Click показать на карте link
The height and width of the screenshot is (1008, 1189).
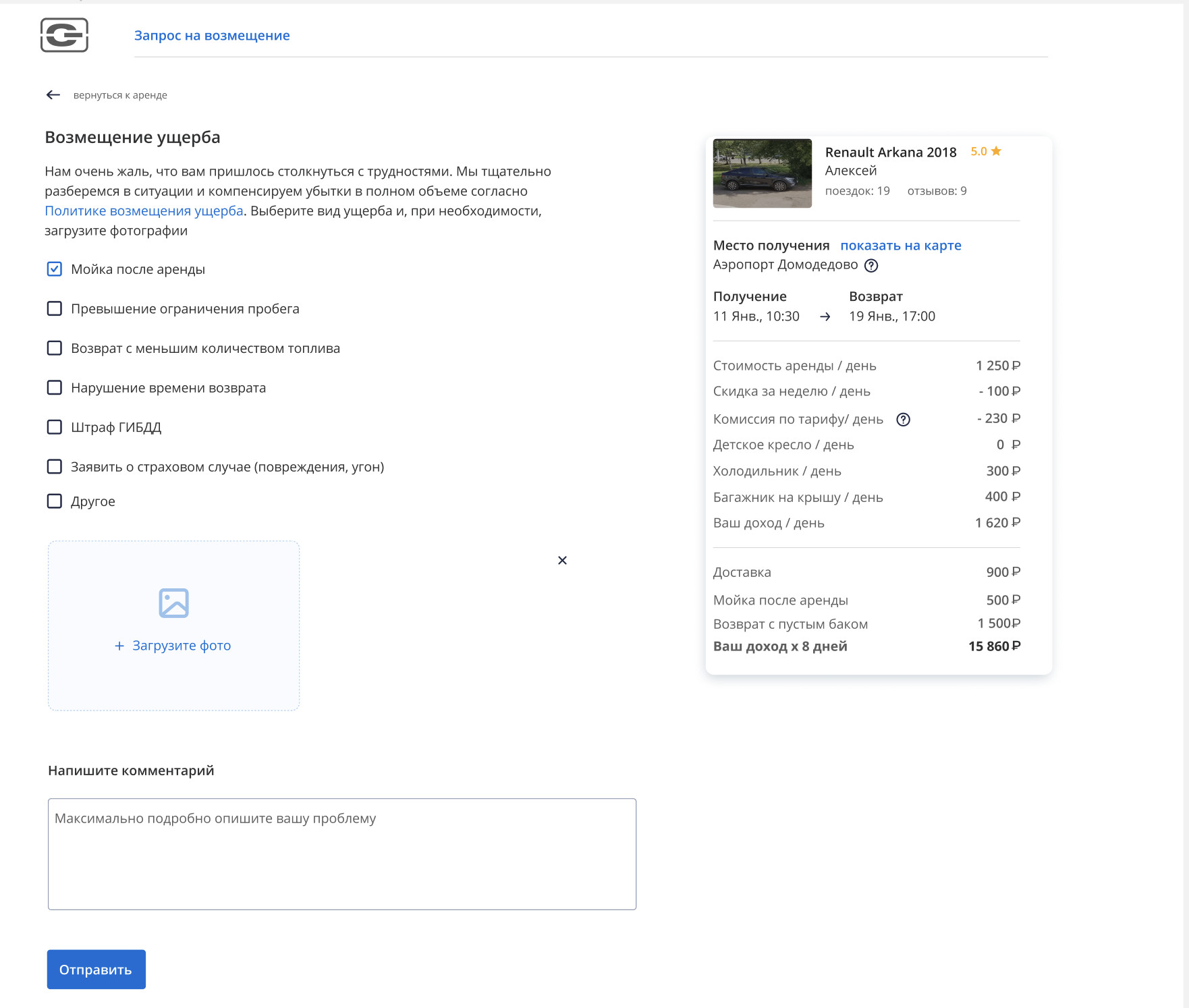tap(900, 246)
